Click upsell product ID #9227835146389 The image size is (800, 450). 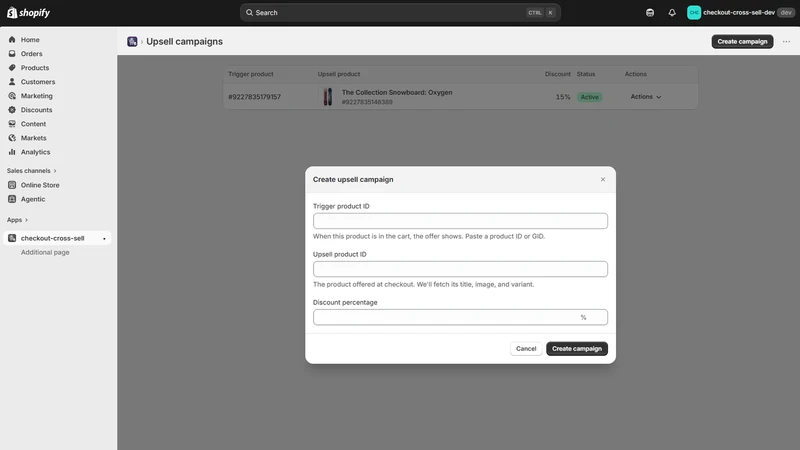[x=367, y=102]
